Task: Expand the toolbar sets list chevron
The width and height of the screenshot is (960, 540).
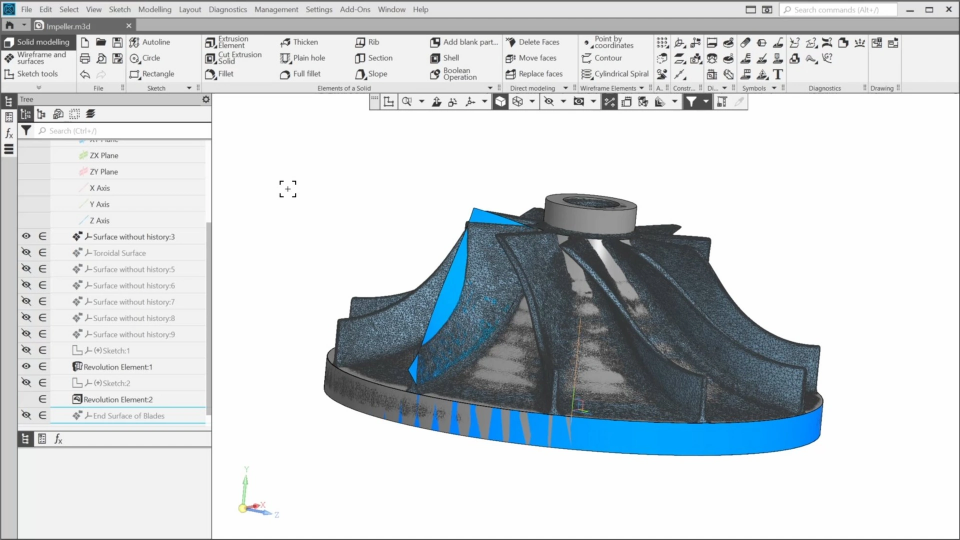Action: click(39, 88)
